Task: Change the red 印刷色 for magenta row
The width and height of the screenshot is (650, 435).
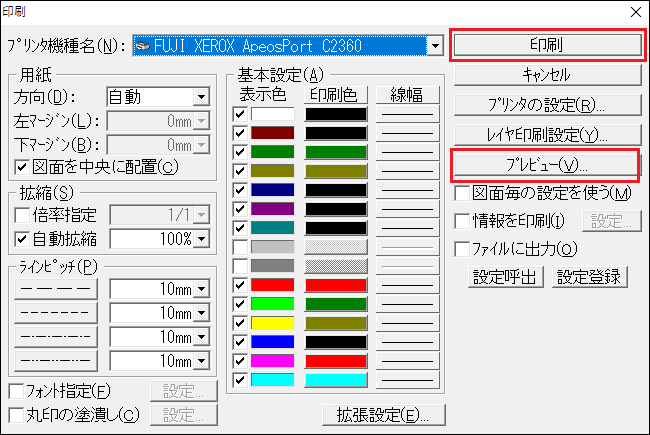Action: (x=336, y=361)
